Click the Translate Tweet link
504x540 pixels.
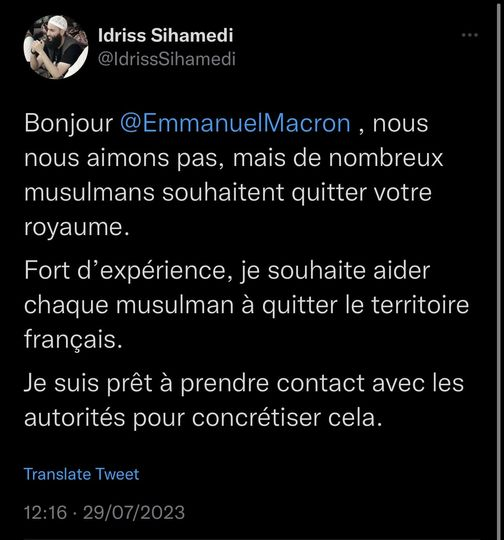82,474
